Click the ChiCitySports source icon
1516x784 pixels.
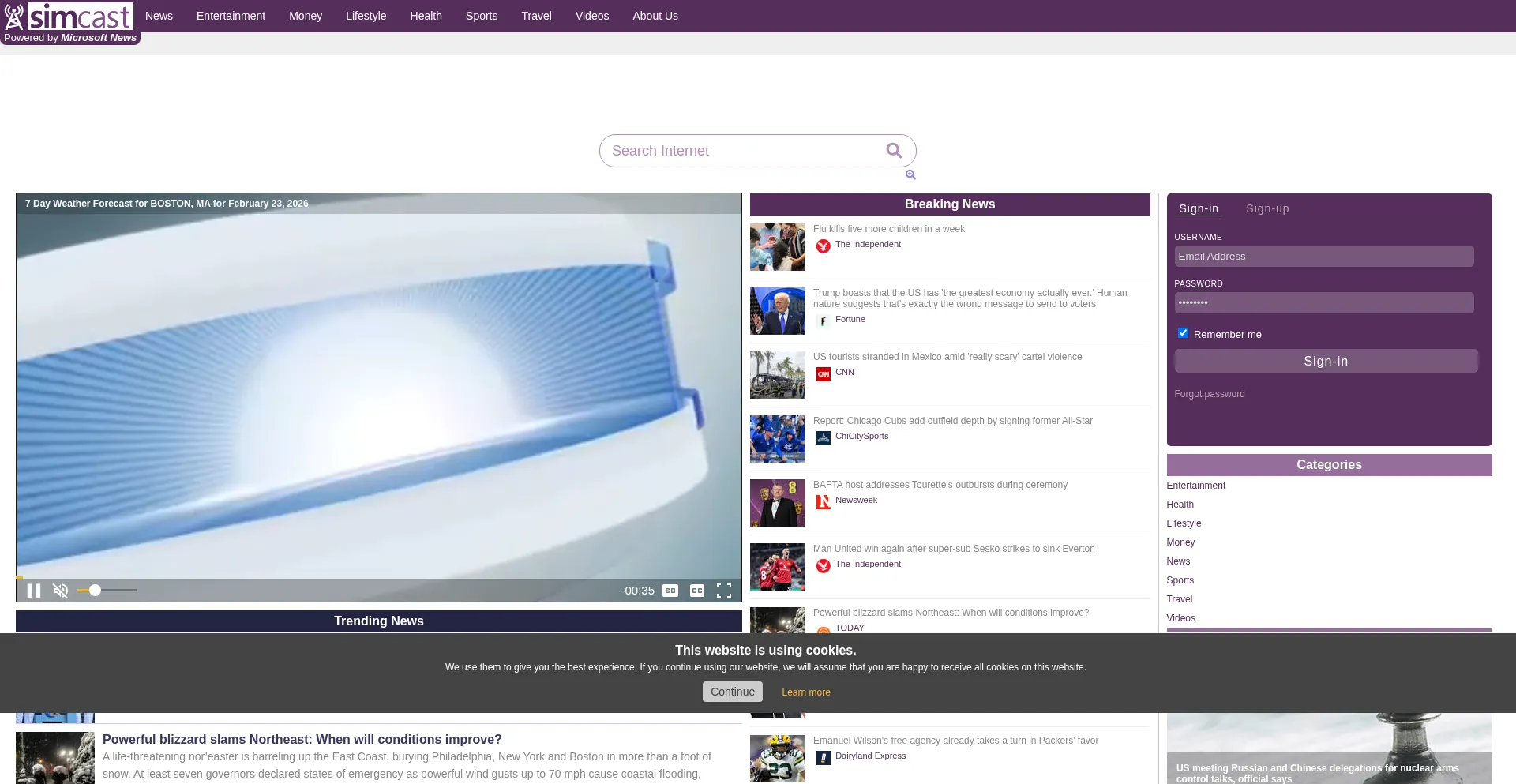(824, 438)
